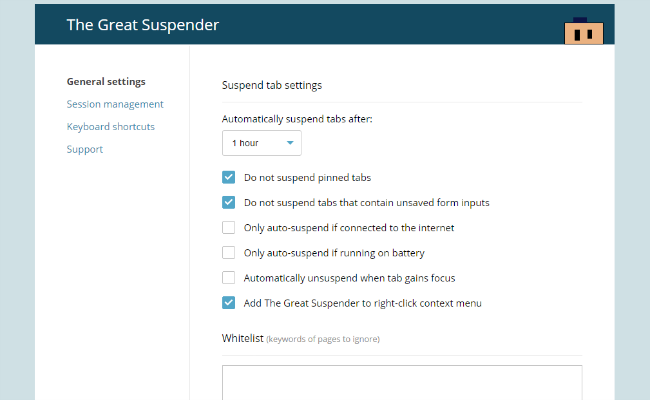650x400 pixels.
Task: Click the blue dropdown arrow beside 1 hour
Action: point(290,143)
